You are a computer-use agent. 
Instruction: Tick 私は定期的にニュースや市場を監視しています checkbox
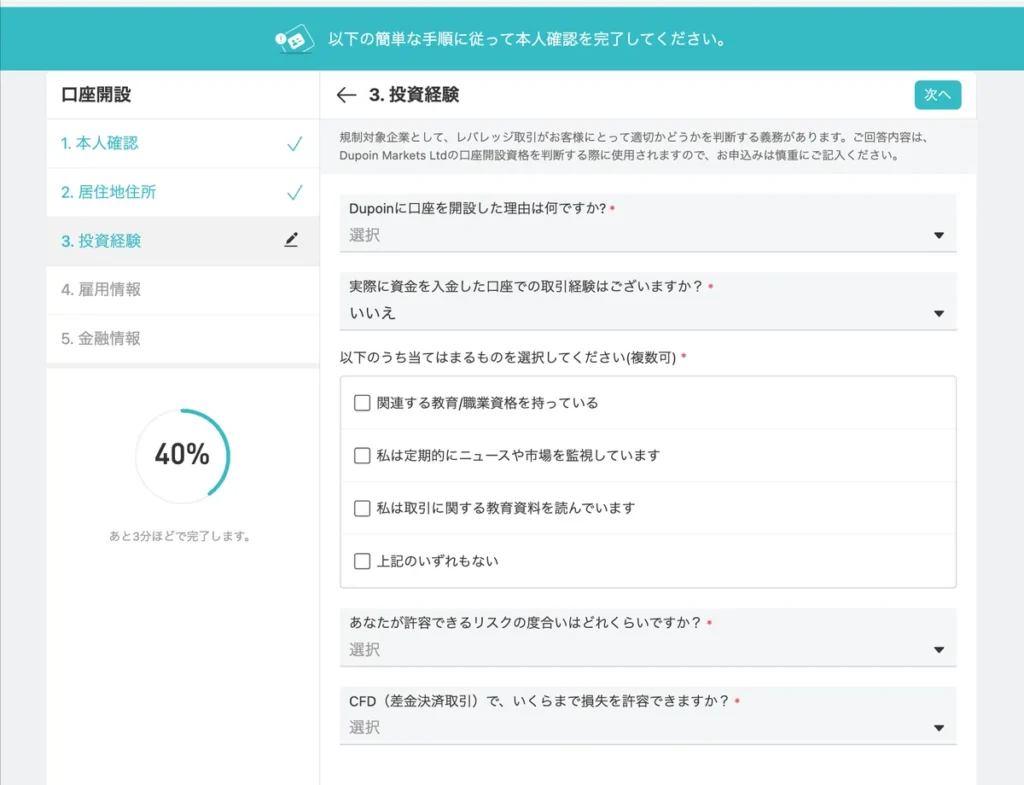click(362, 456)
